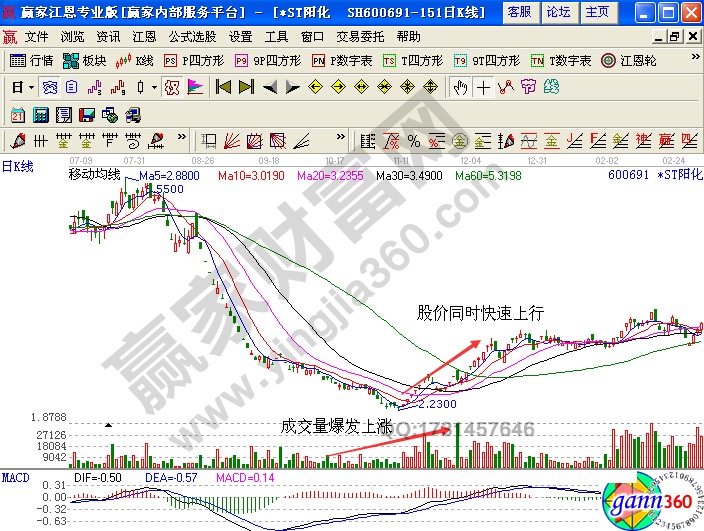Open the 资讯 menu
Viewport: 704px width, 531px height.
click(x=108, y=37)
